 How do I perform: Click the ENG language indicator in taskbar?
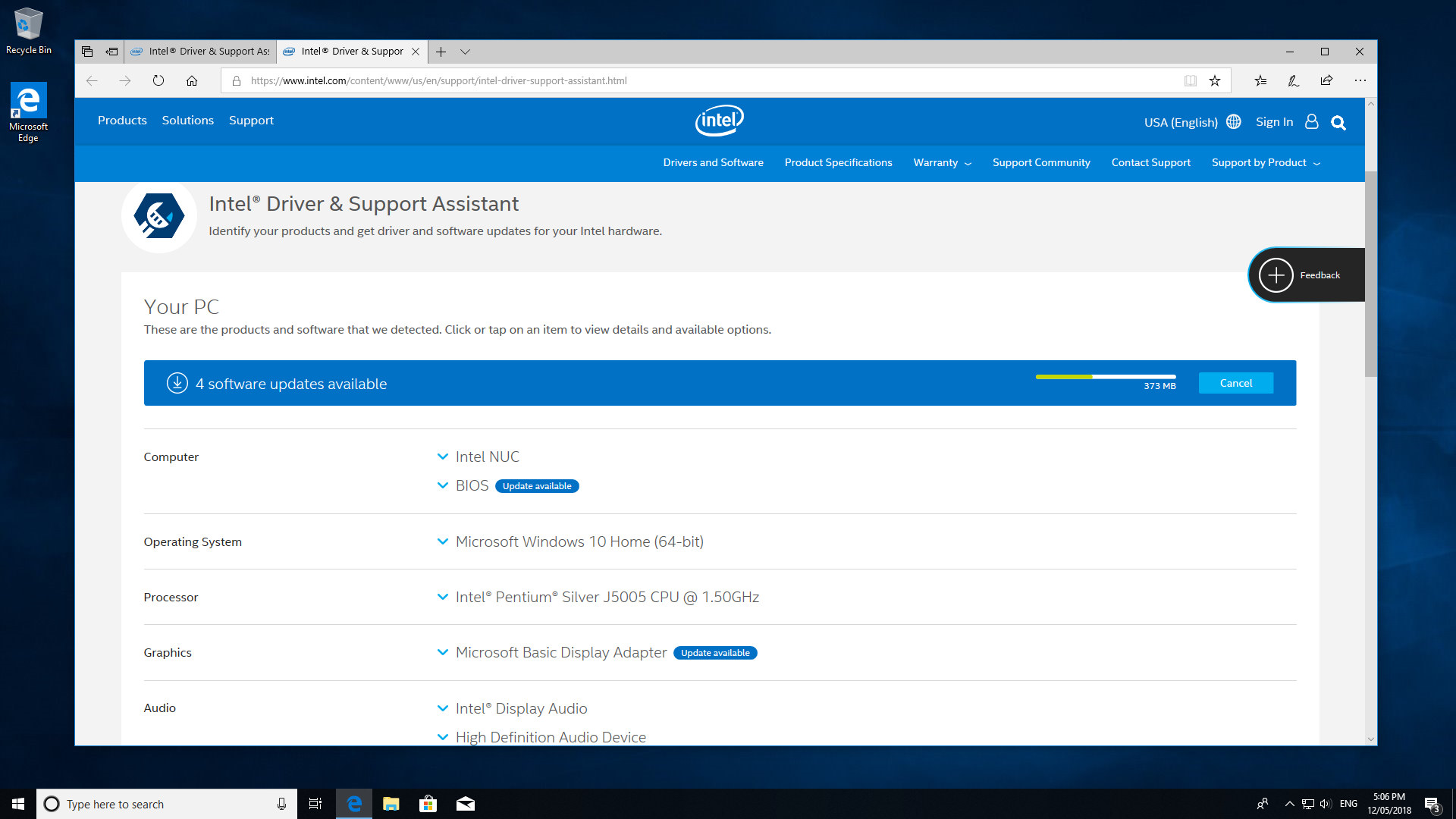click(1348, 804)
